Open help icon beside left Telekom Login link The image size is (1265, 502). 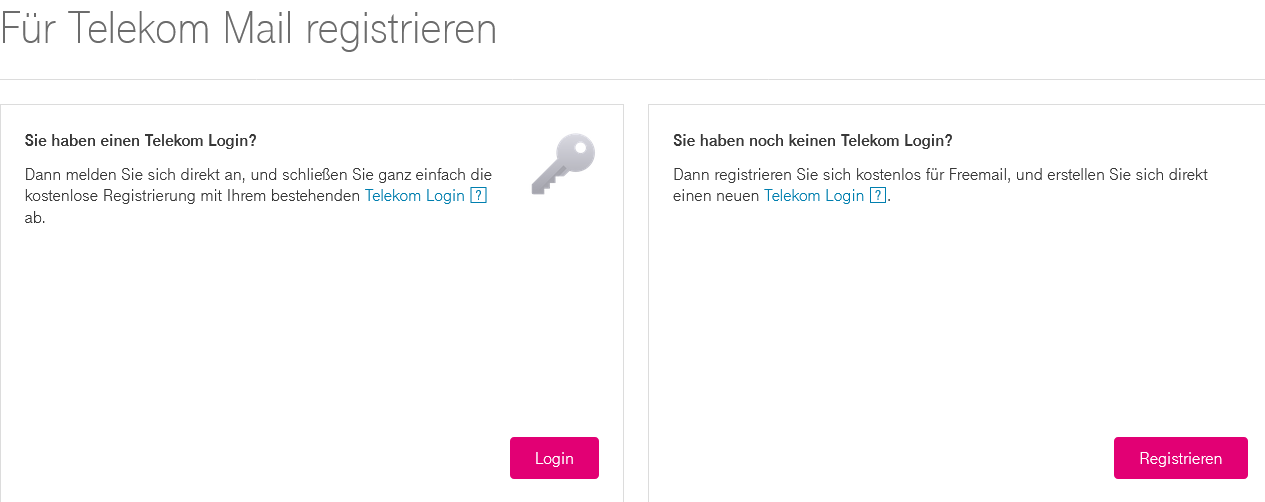478,196
